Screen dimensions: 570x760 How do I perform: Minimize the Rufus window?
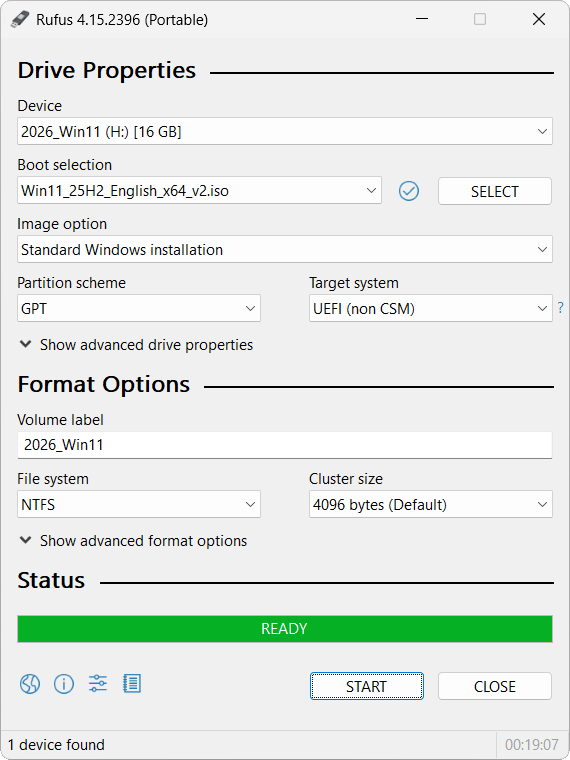(x=422, y=19)
